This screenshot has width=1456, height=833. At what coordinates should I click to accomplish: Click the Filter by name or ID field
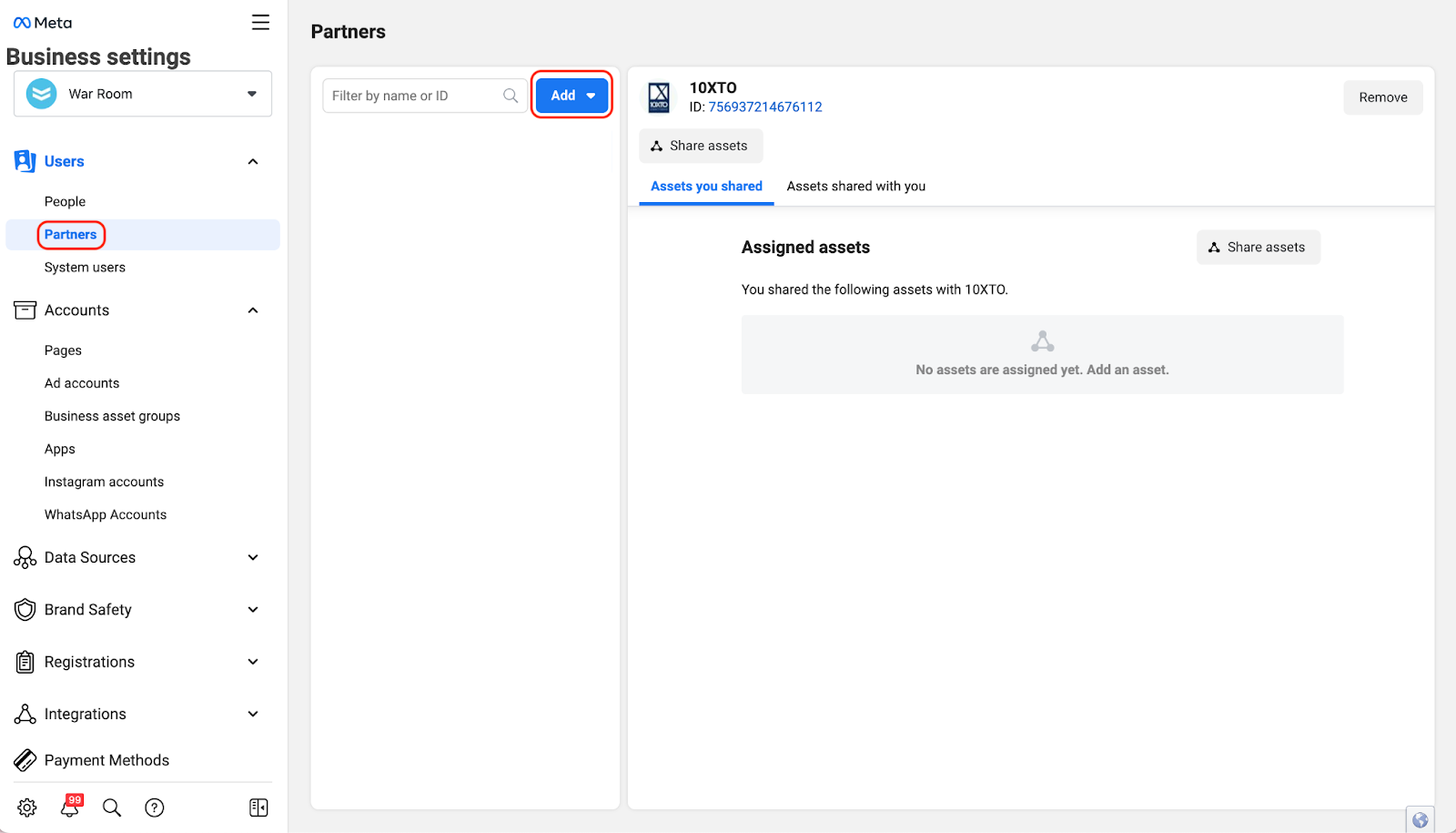click(414, 96)
